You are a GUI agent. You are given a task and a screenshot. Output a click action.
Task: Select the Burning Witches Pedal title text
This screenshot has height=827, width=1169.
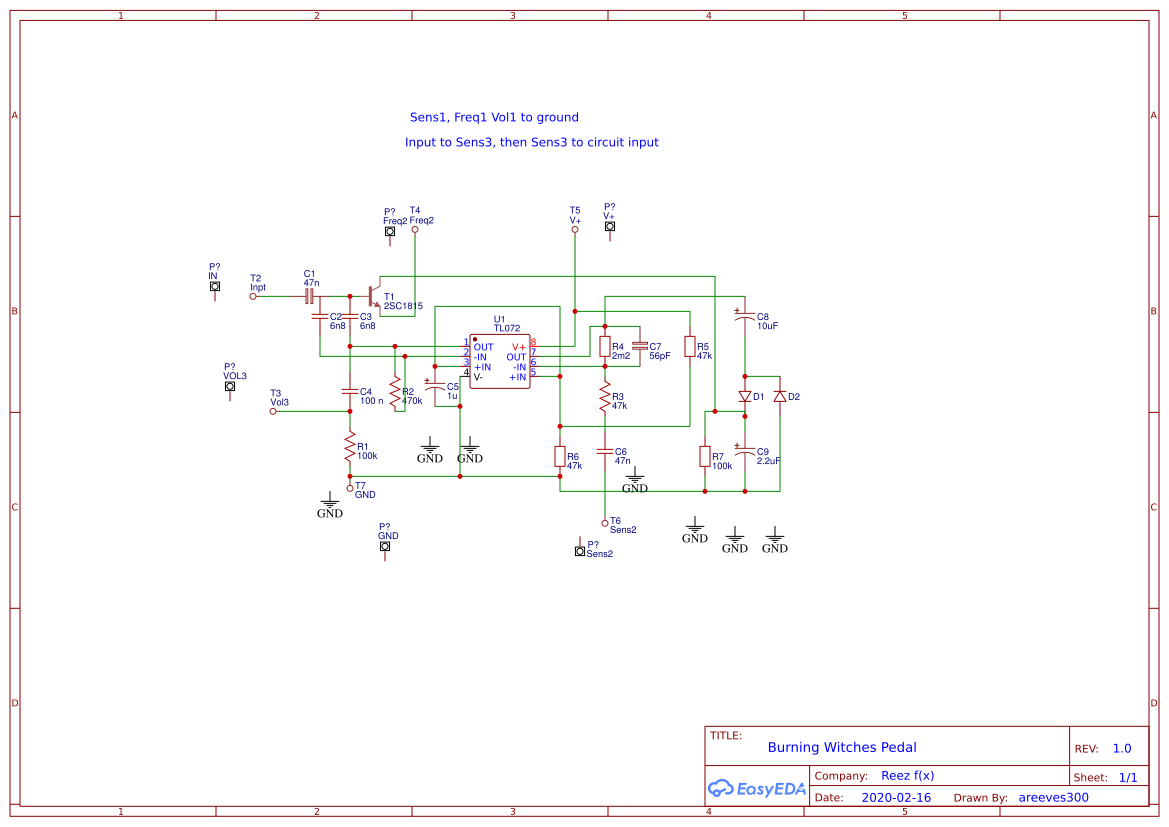point(842,747)
